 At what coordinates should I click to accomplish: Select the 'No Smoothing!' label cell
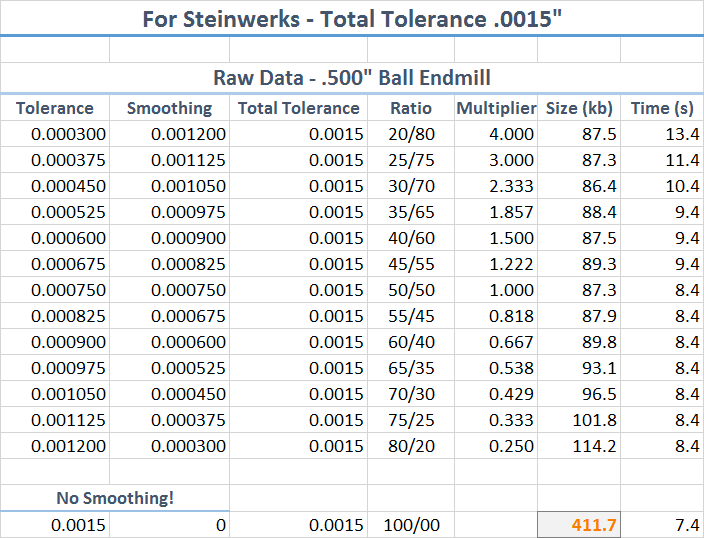click(x=115, y=498)
